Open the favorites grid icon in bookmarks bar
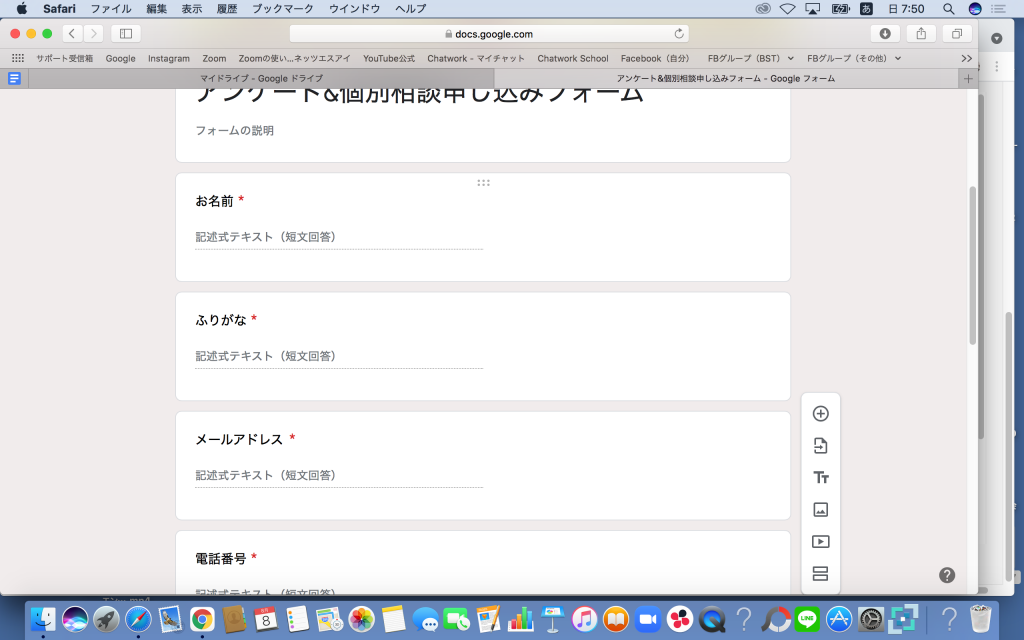Viewport: 1024px width, 640px height. [x=18, y=58]
